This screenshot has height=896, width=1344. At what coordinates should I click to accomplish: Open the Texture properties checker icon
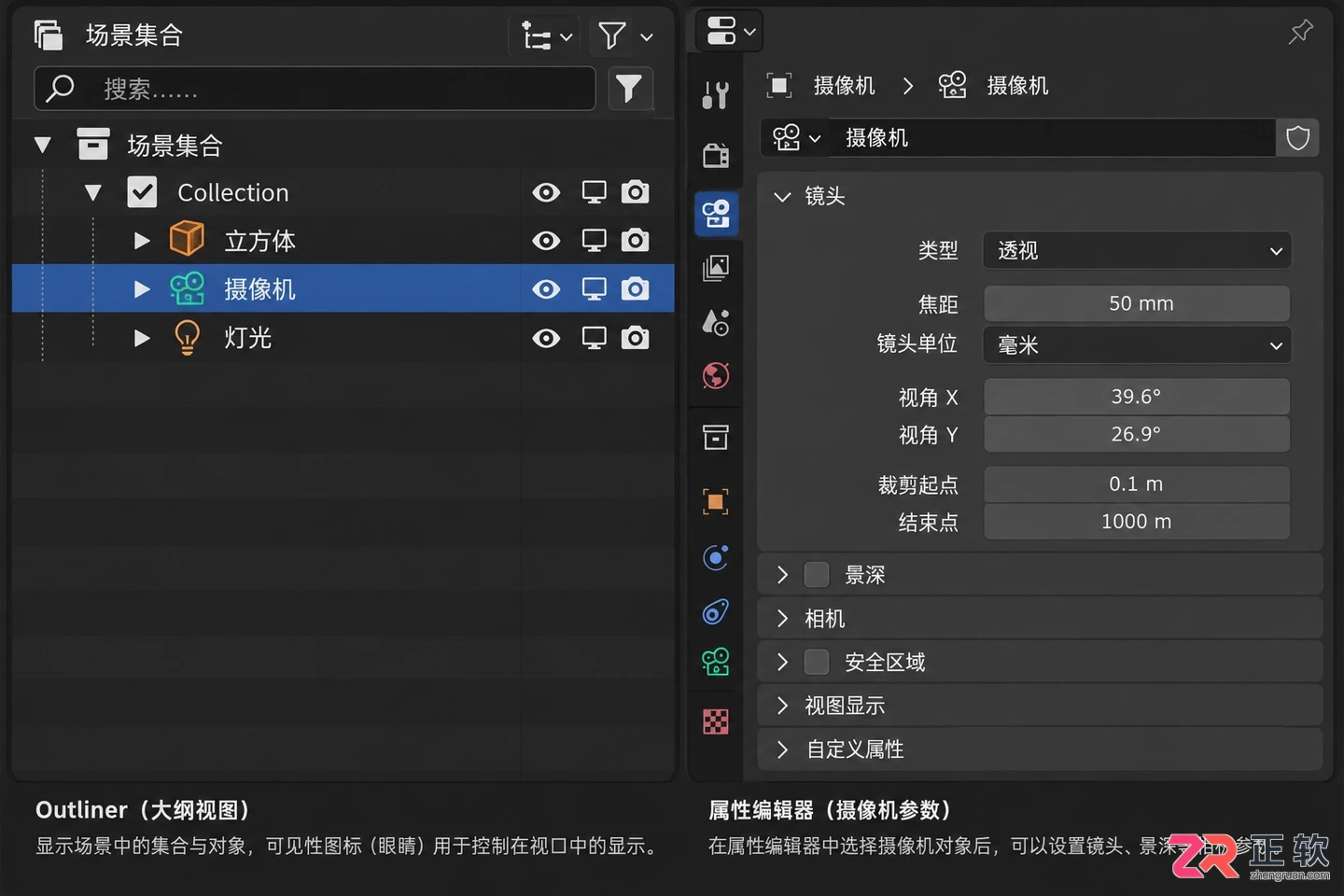pos(716,721)
